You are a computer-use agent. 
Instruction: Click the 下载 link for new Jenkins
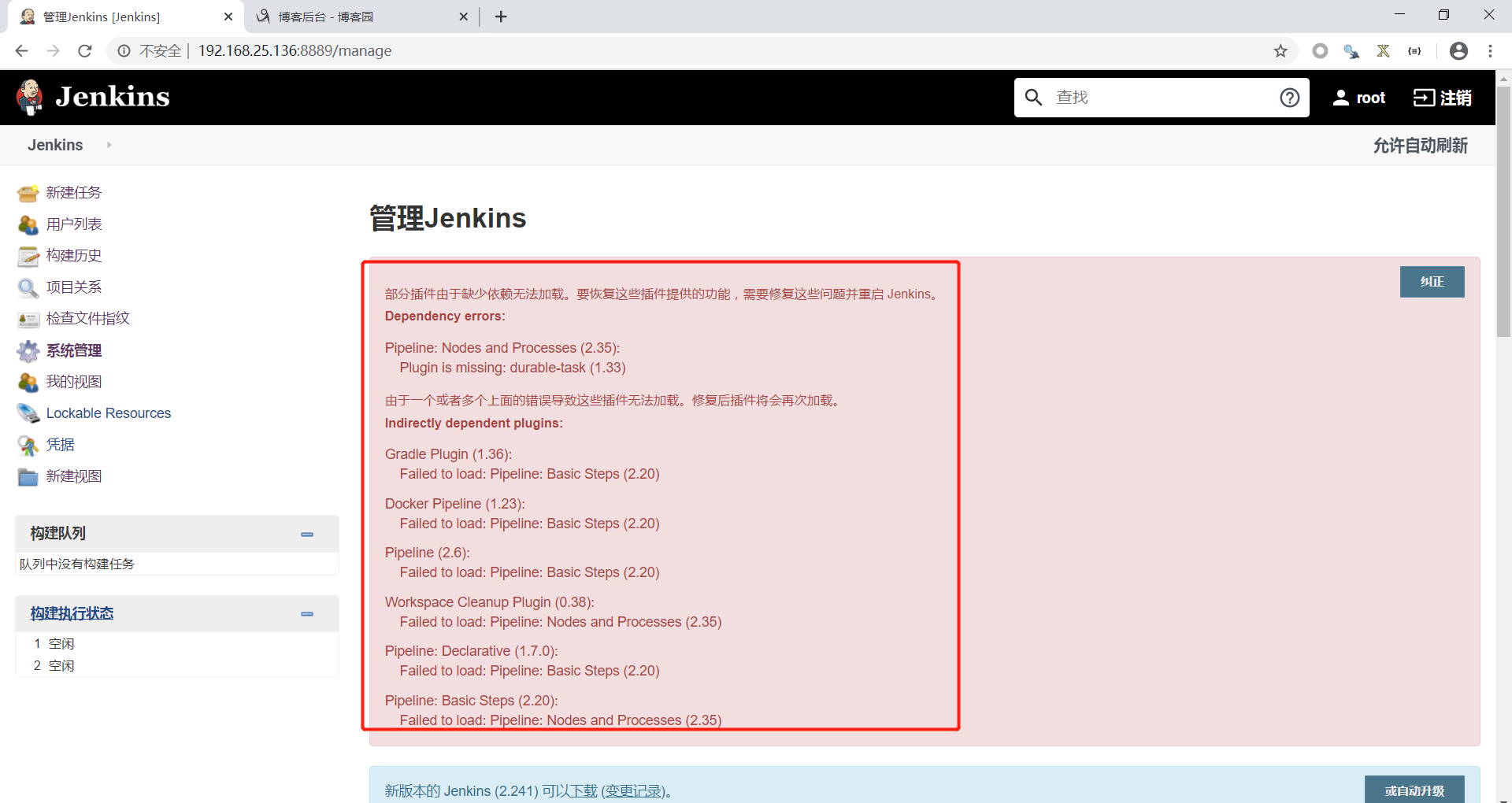point(584,791)
